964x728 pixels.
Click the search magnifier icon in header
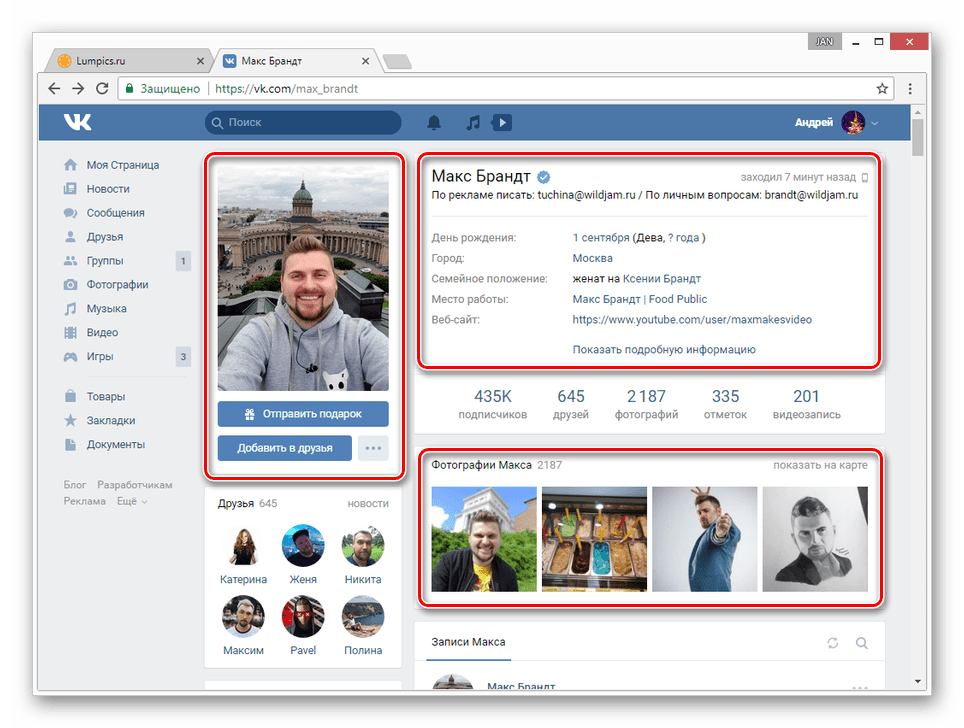[x=217, y=123]
